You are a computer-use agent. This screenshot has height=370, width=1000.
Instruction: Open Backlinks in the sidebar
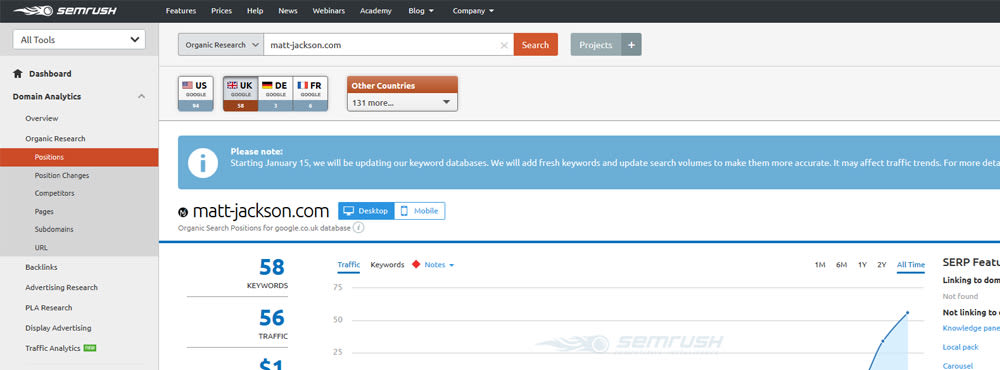[x=41, y=267]
